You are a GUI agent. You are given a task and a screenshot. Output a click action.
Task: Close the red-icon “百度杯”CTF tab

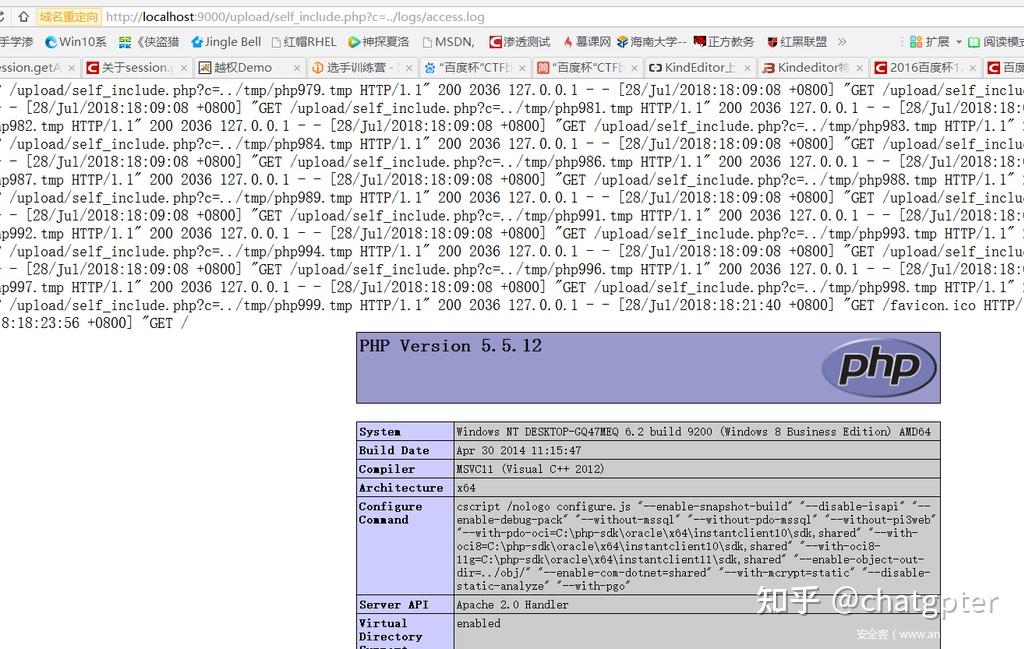click(634, 68)
